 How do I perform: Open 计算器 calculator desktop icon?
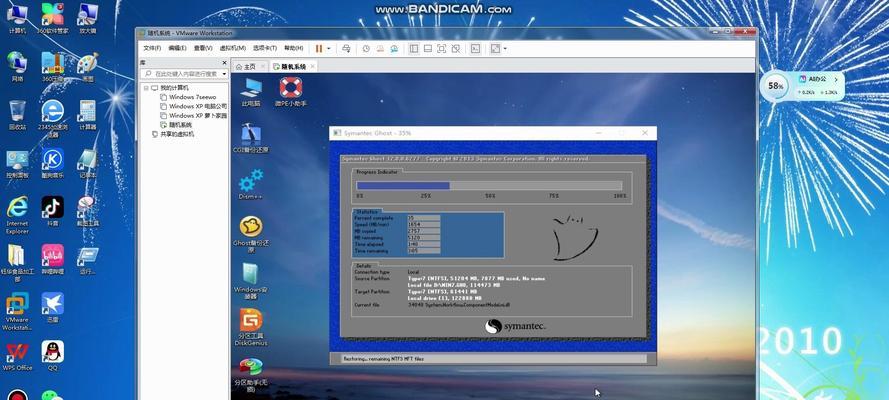click(x=87, y=115)
